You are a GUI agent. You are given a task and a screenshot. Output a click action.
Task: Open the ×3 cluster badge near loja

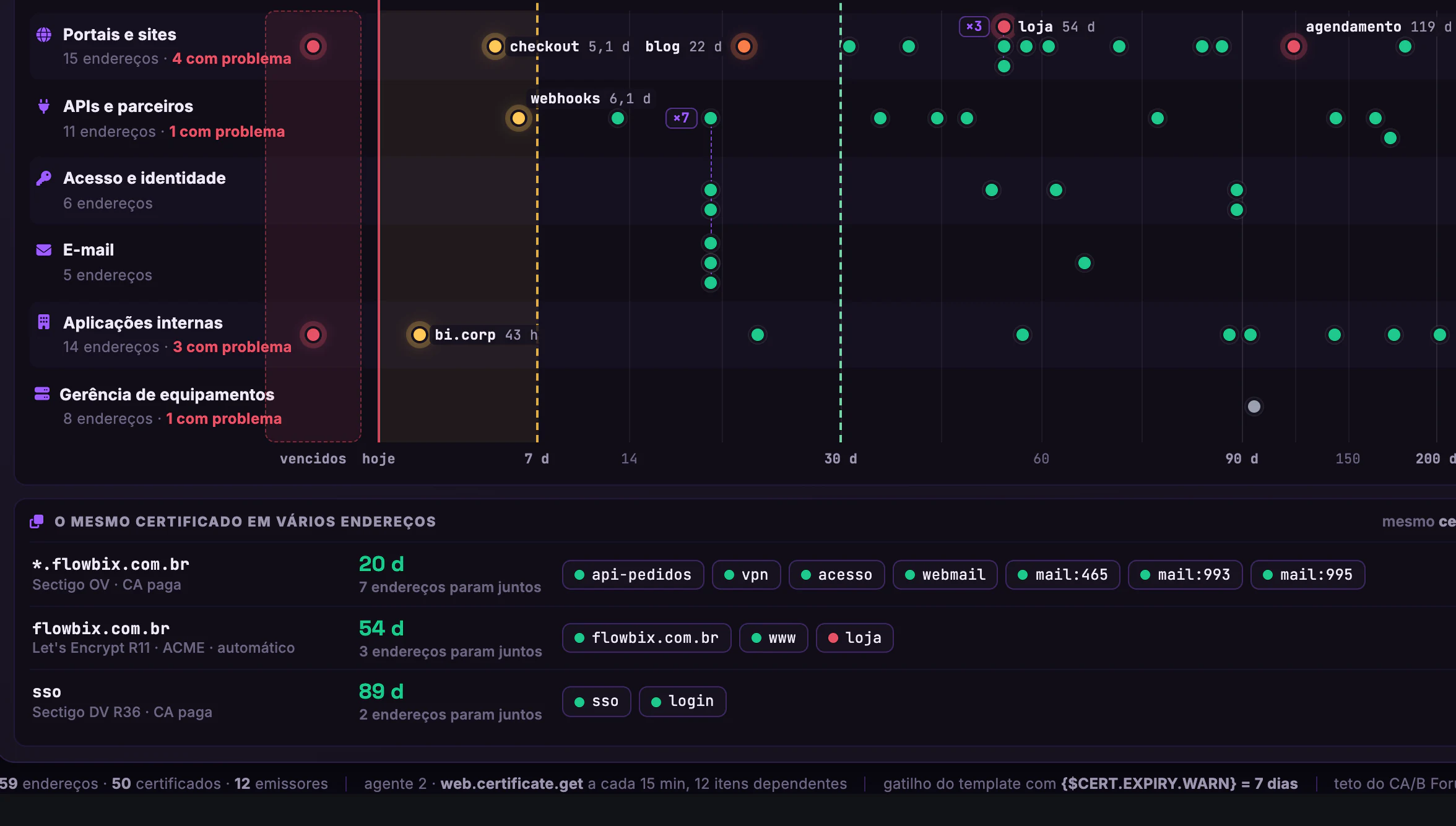[x=974, y=27]
